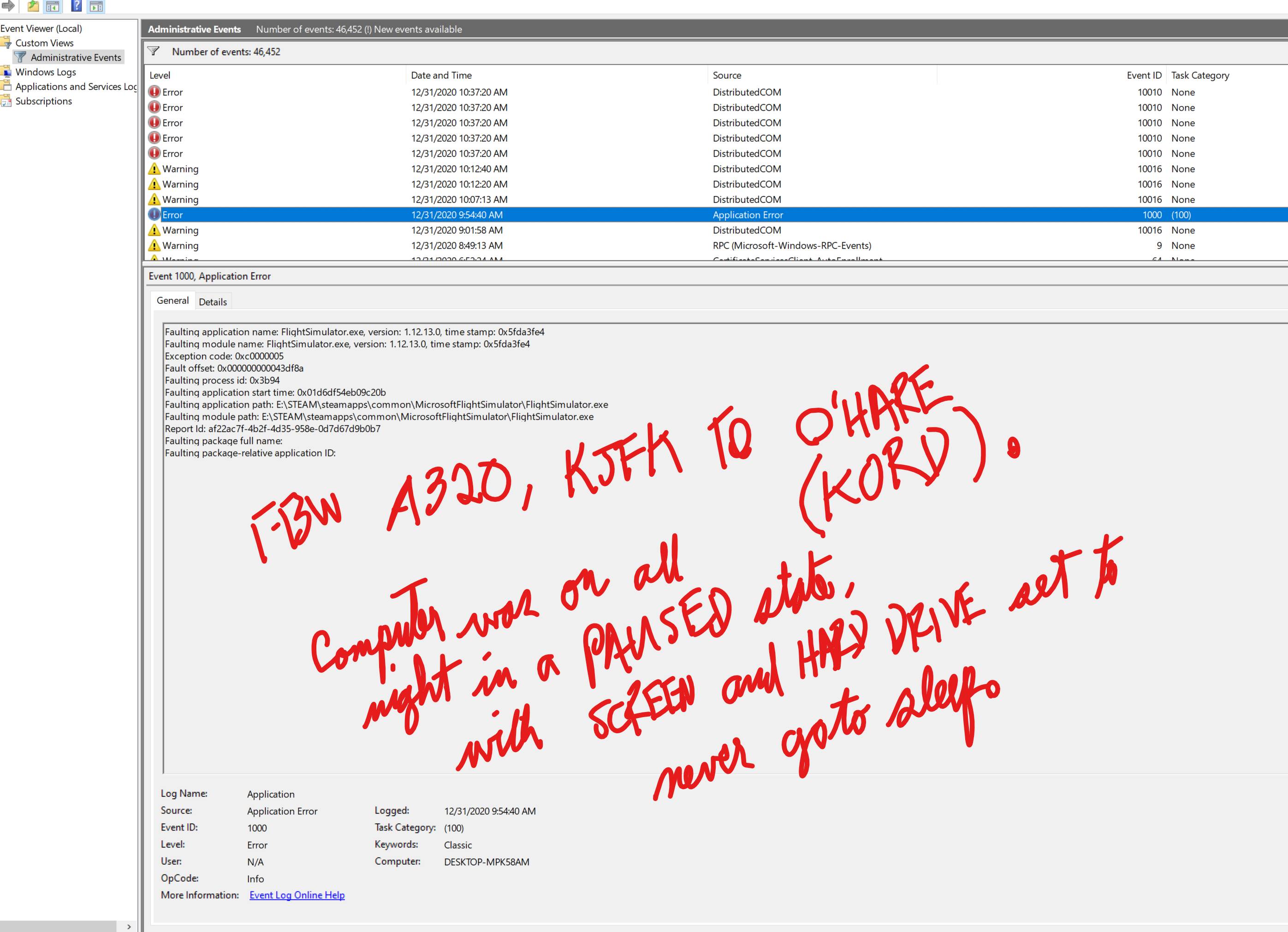The width and height of the screenshot is (1288, 932).
Task: Click the warning icon of the RPC-Events row
Action: (154, 245)
